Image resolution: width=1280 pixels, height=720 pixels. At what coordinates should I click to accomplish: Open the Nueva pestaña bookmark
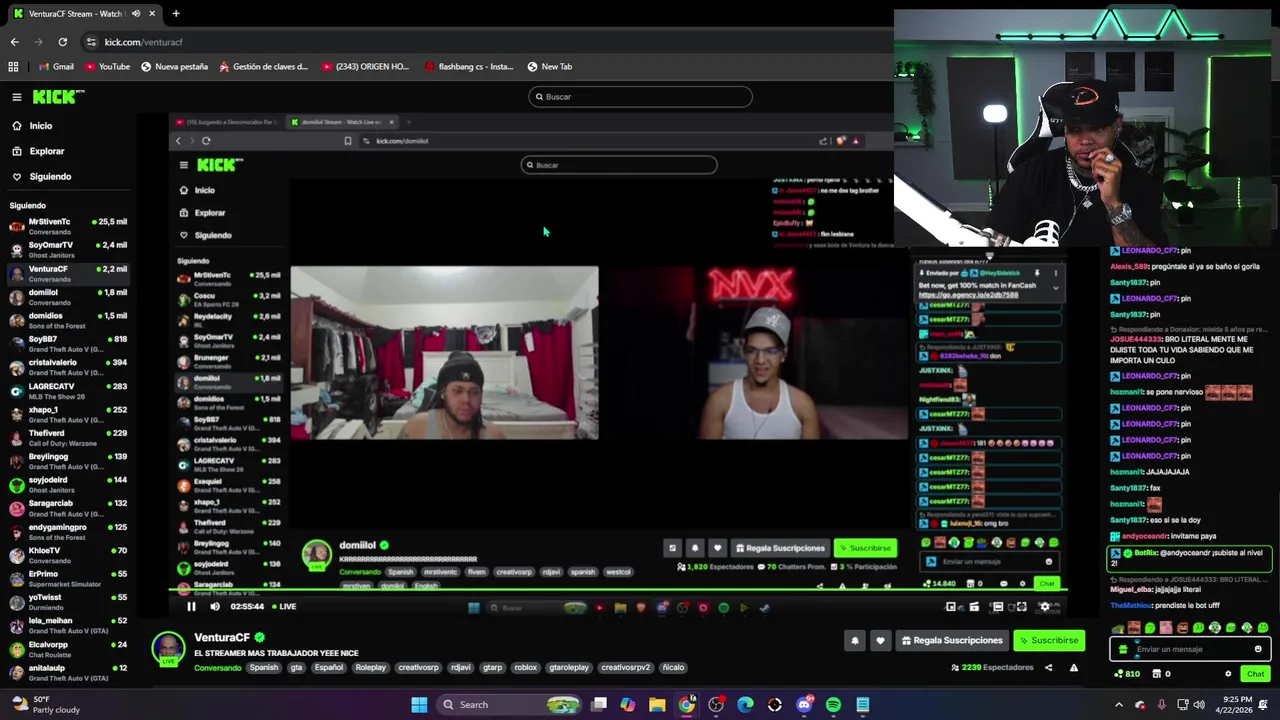click(x=174, y=67)
